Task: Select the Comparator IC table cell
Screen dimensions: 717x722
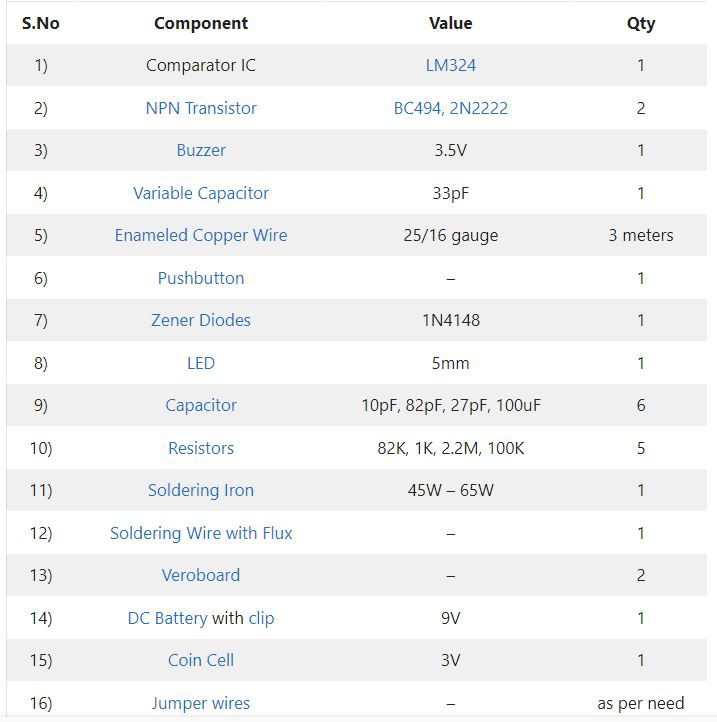Action: [201, 65]
